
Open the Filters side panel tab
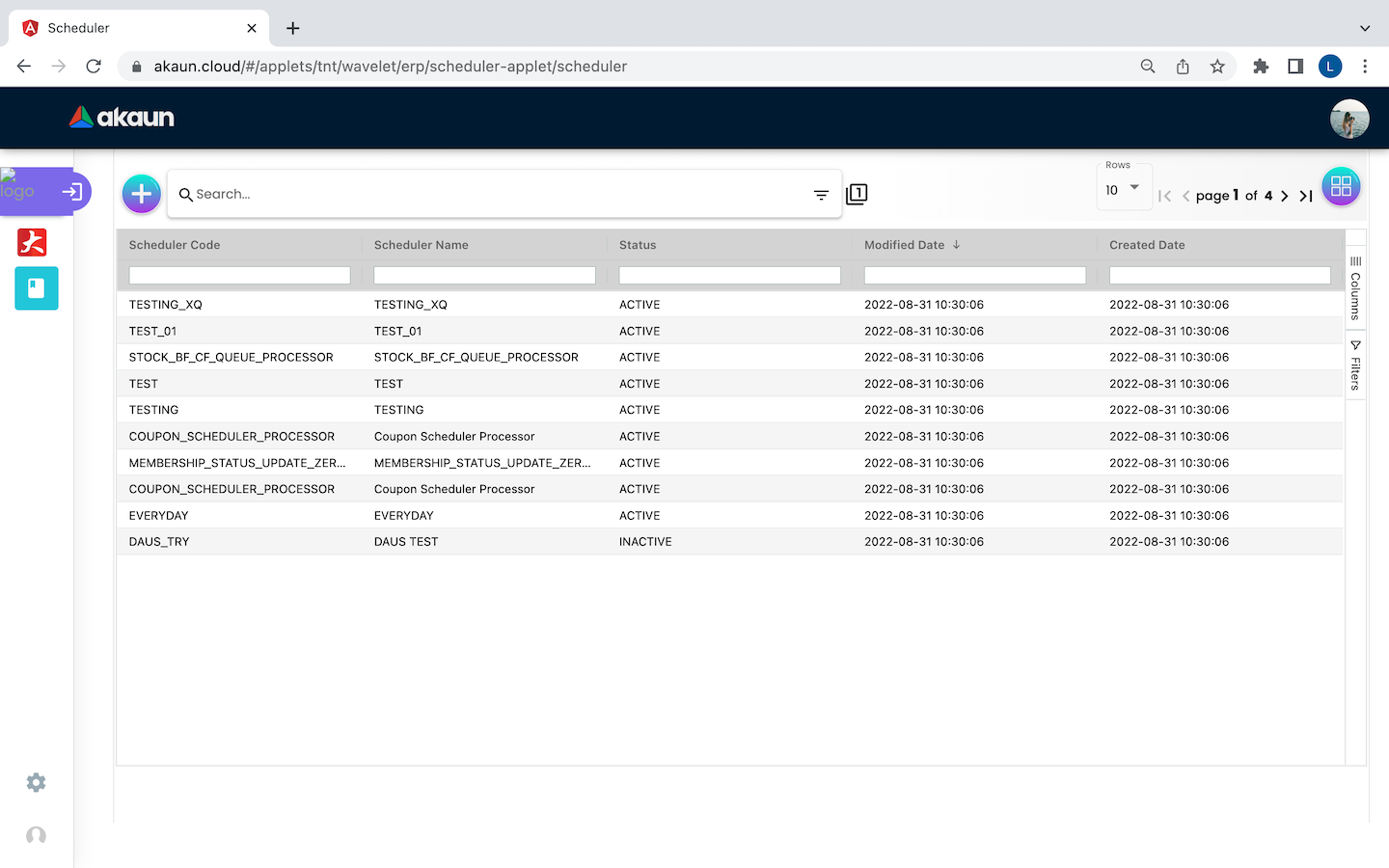(1355, 366)
